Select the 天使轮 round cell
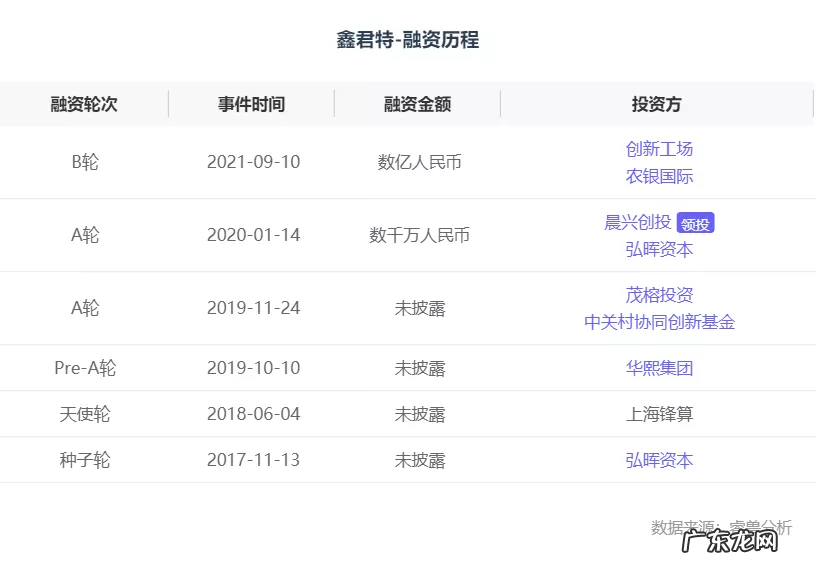 pyautogui.click(x=85, y=414)
